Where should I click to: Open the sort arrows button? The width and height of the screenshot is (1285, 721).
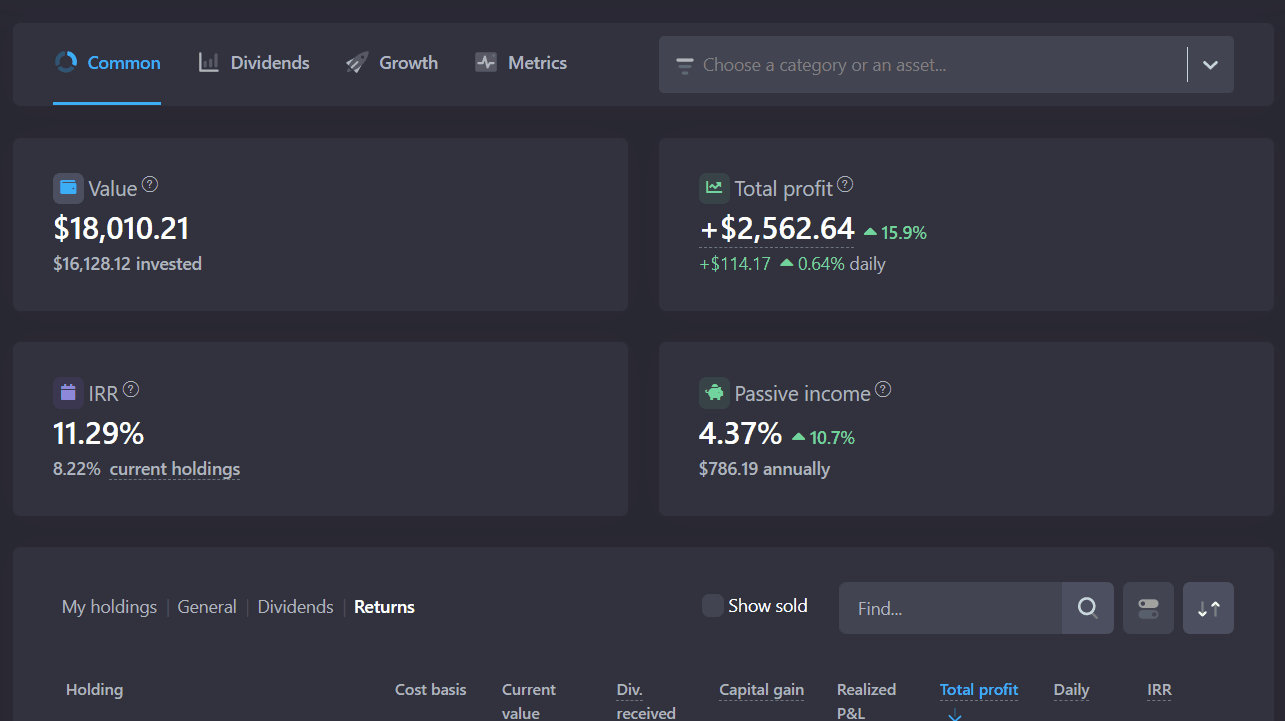tap(1208, 608)
